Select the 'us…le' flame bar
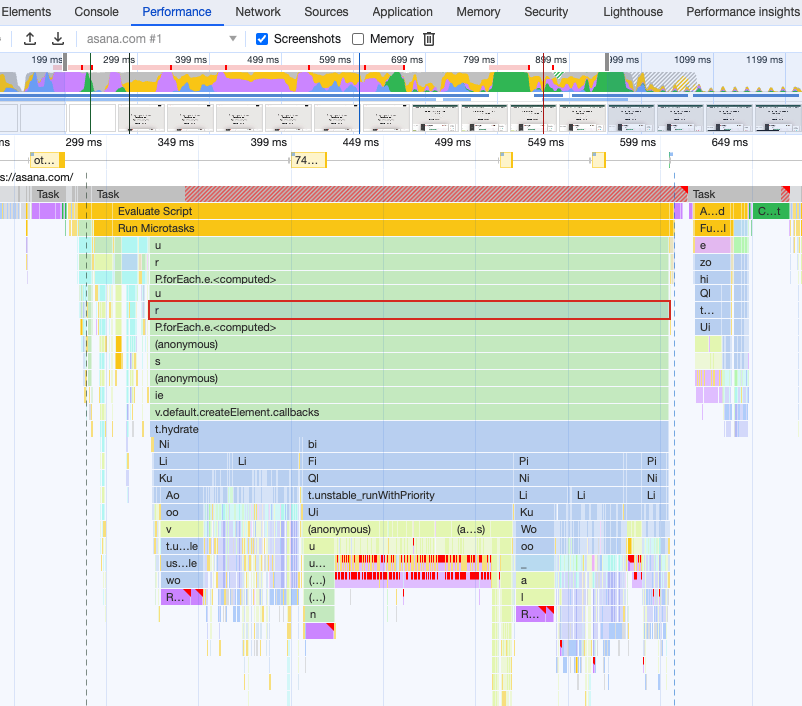 tap(181, 563)
